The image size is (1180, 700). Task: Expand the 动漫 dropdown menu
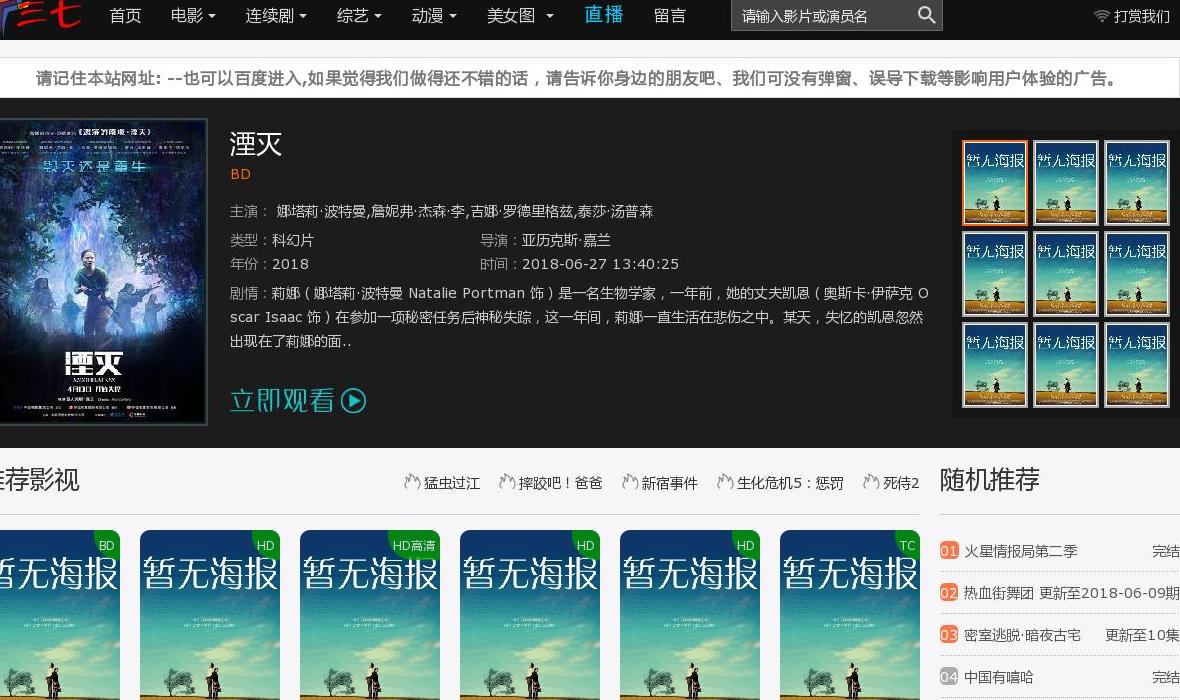point(434,16)
